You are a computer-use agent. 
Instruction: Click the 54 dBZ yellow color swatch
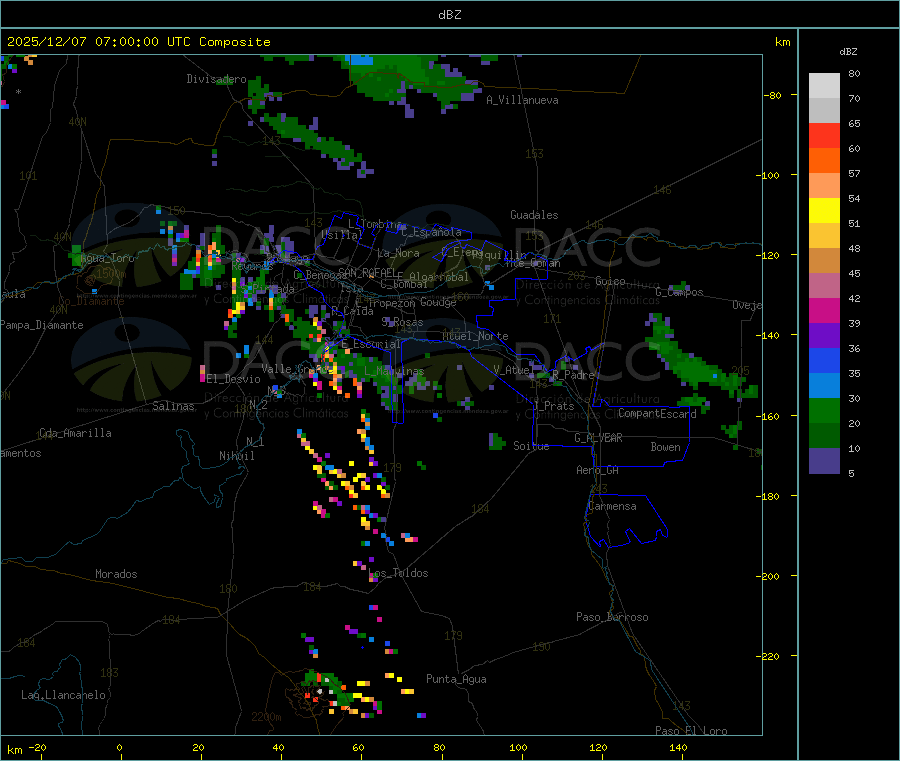(x=824, y=211)
